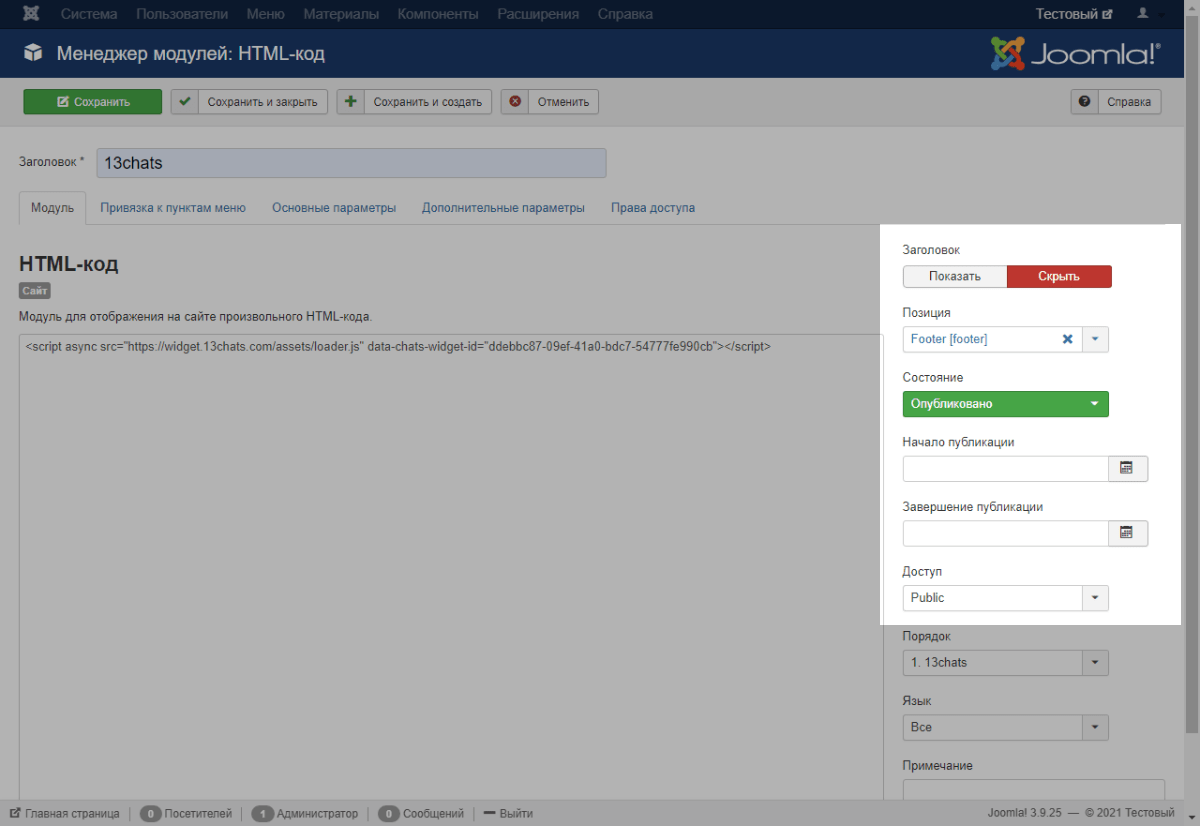Click the green Сохранить button
Image resolution: width=1200 pixels, height=826 pixels.
[x=92, y=101]
